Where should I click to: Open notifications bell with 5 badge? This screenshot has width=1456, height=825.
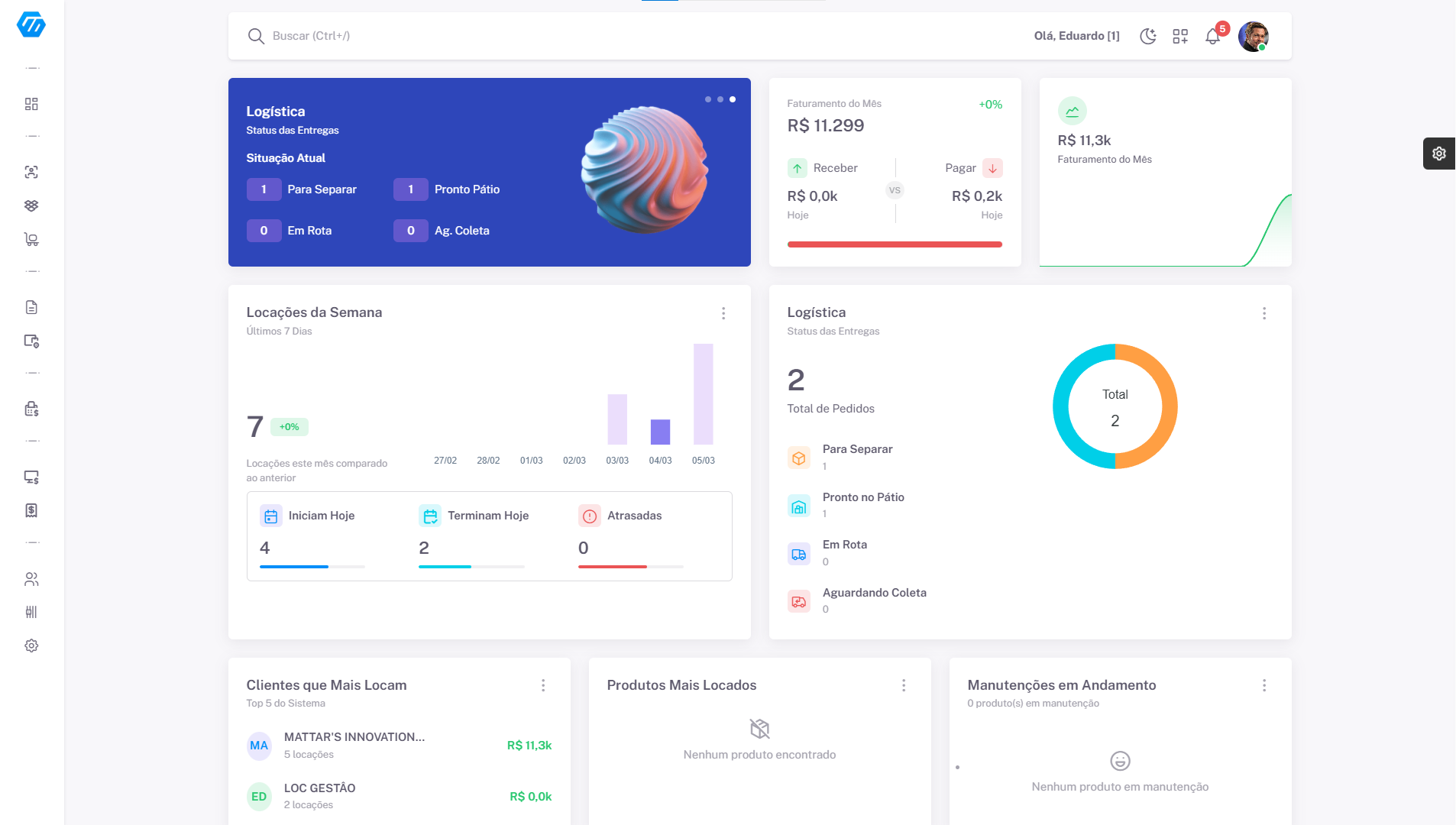click(1212, 37)
